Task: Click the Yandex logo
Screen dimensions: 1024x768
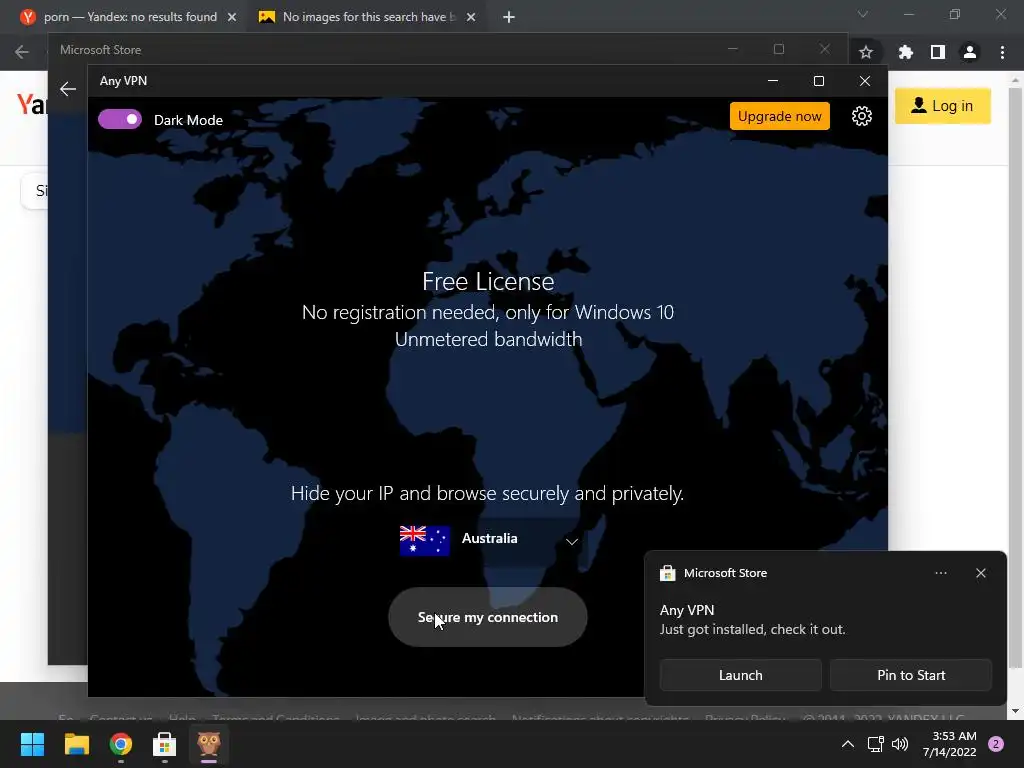Action: point(31,104)
